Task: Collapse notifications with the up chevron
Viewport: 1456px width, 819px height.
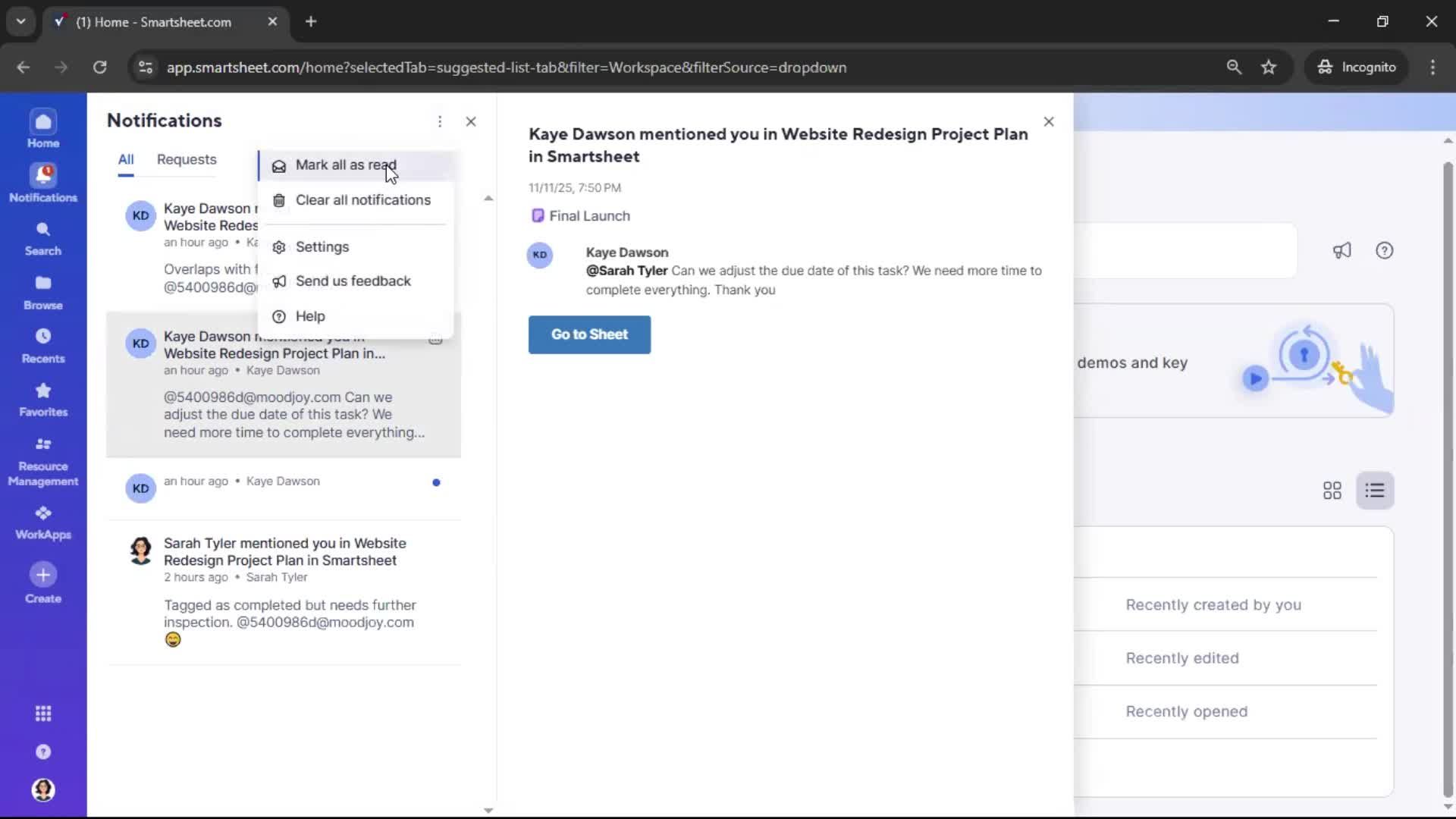Action: 488,198
